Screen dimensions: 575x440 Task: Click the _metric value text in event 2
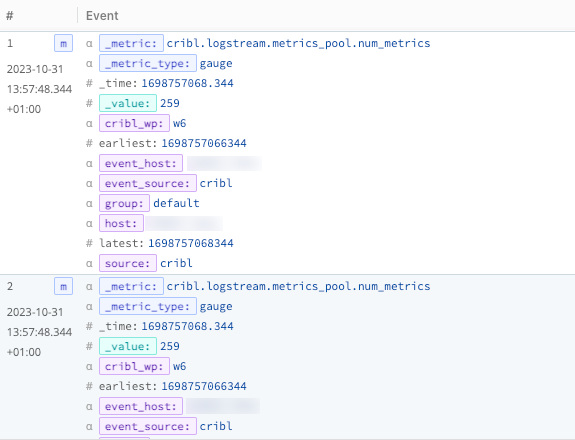point(298,286)
